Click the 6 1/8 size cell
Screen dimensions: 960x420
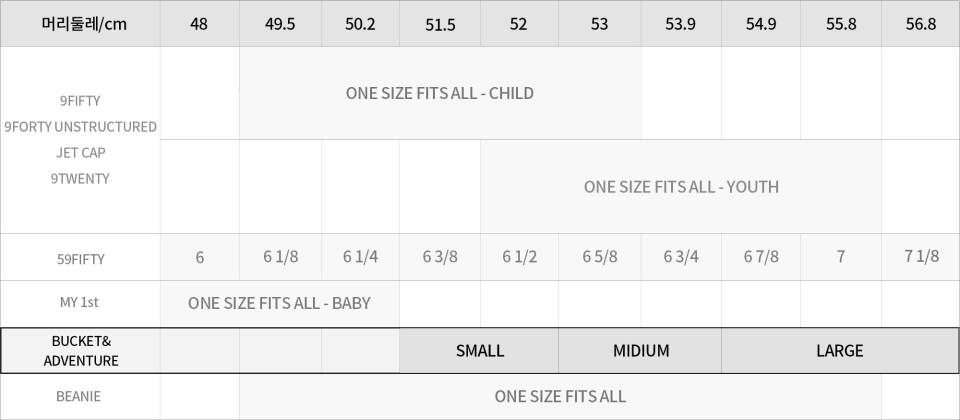(280, 257)
